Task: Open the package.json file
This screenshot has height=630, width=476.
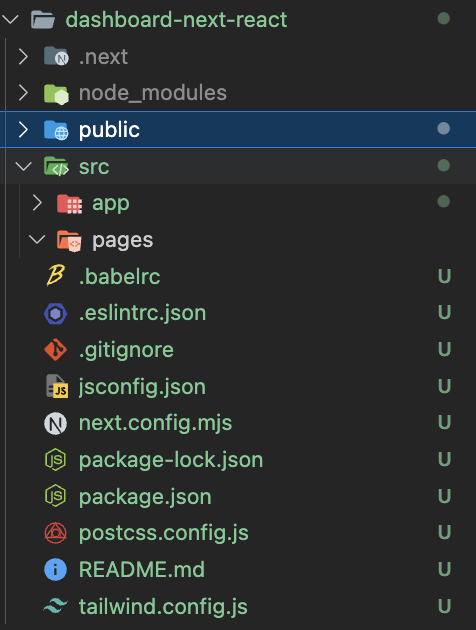Action: tap(145, 497)
